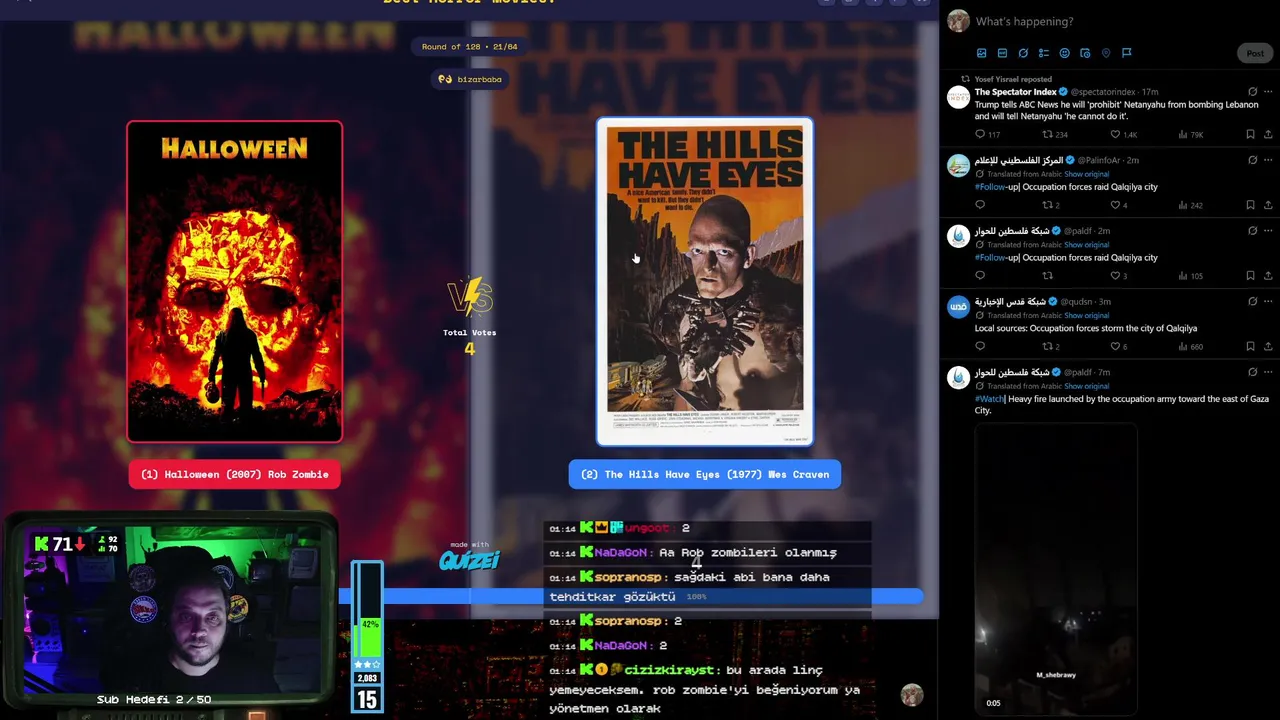Image resolution: width=1280 pixels, height=720 pixels.
Task: Reply to The Spectator Index tweet
Action: coord(980,134)
